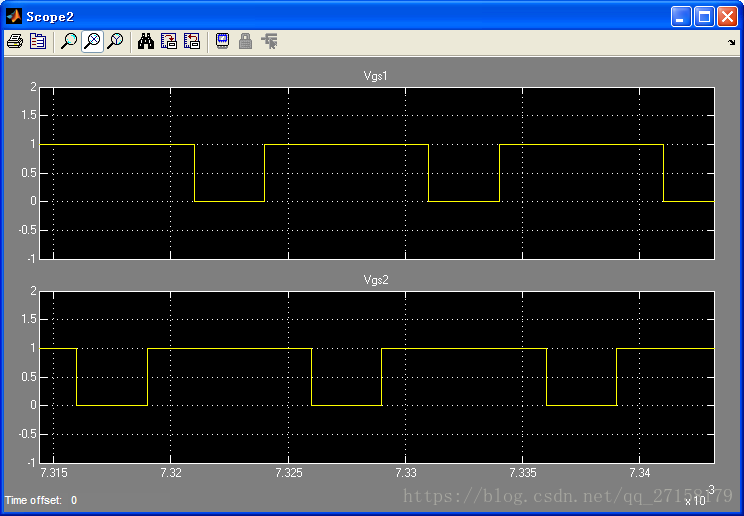Click the lock axes selection icon
This screenshot has width=744, height=516.
click(245, 42)
